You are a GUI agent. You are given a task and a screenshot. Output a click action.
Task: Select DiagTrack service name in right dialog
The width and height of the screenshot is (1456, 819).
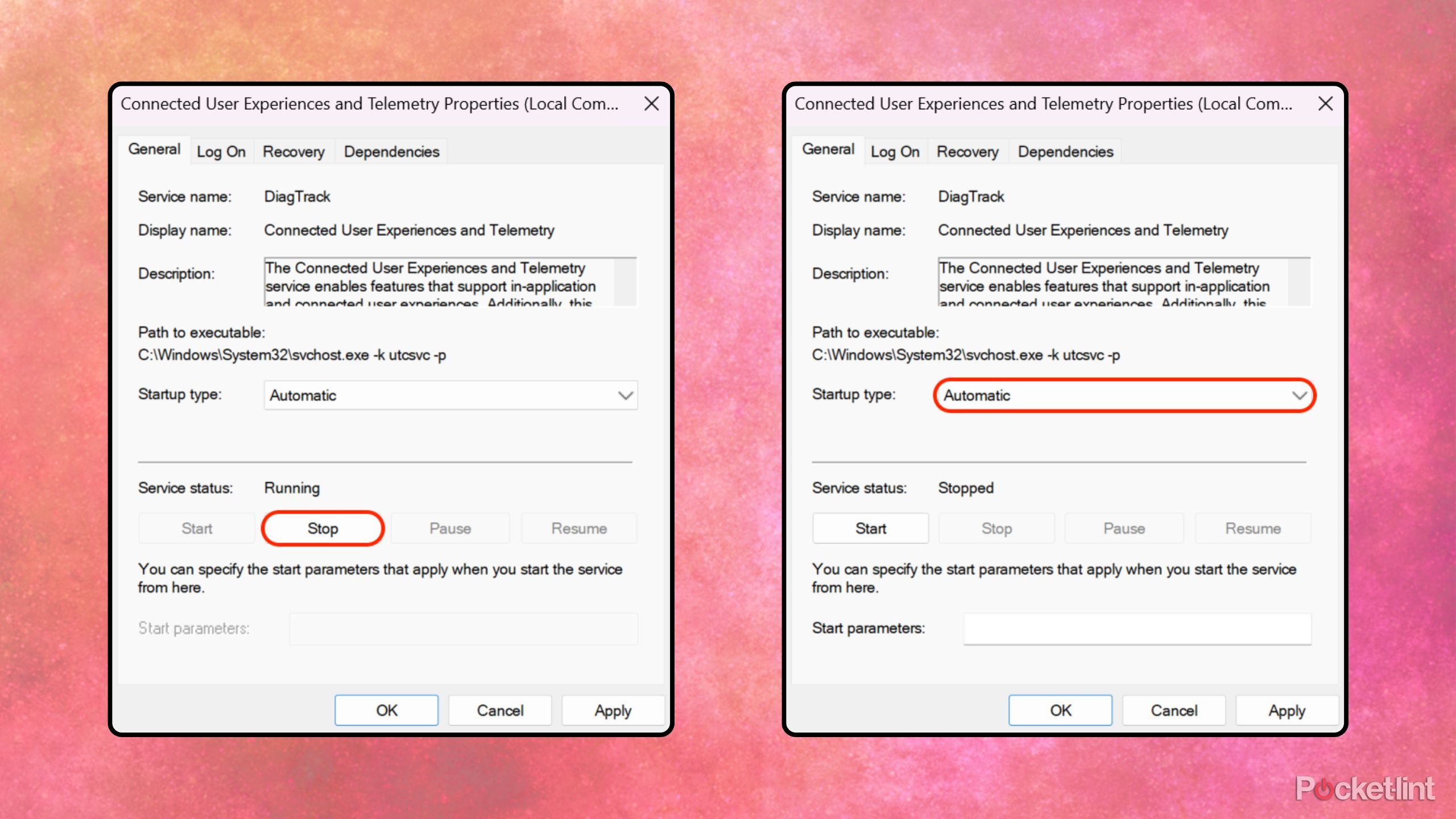[971, 197]
